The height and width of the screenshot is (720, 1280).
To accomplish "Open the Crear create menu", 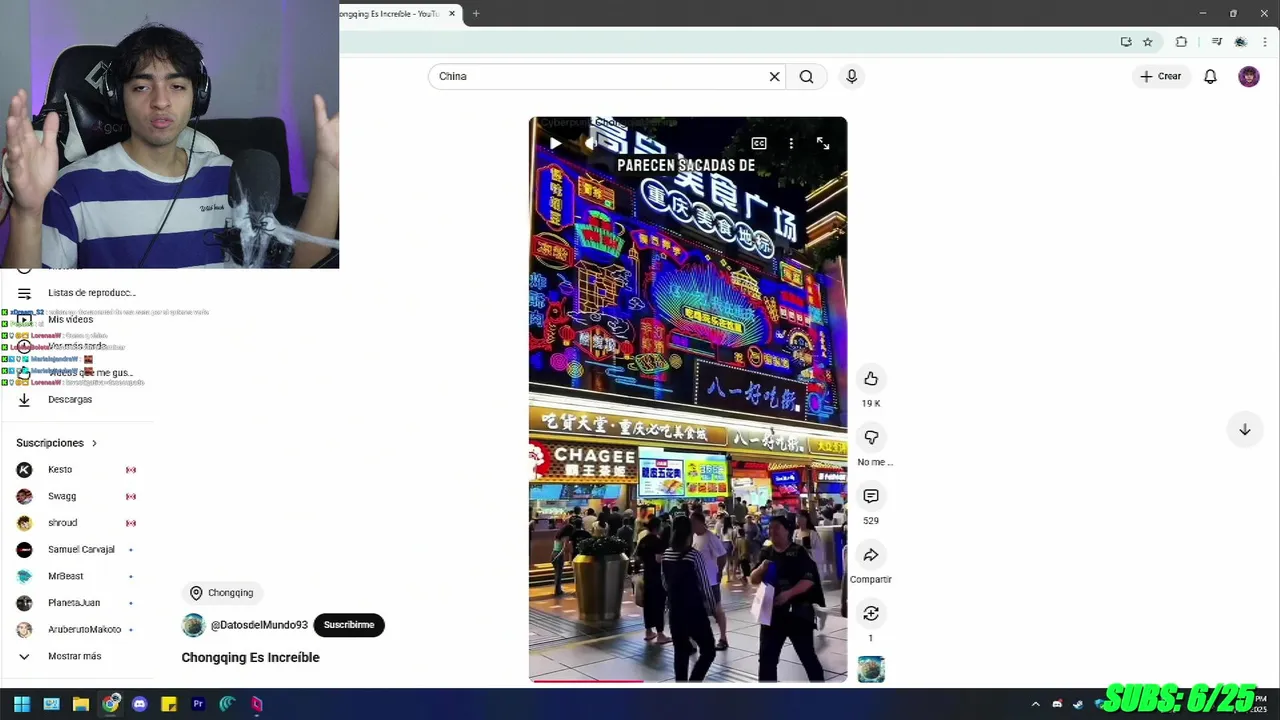I will click(1161, 76).
